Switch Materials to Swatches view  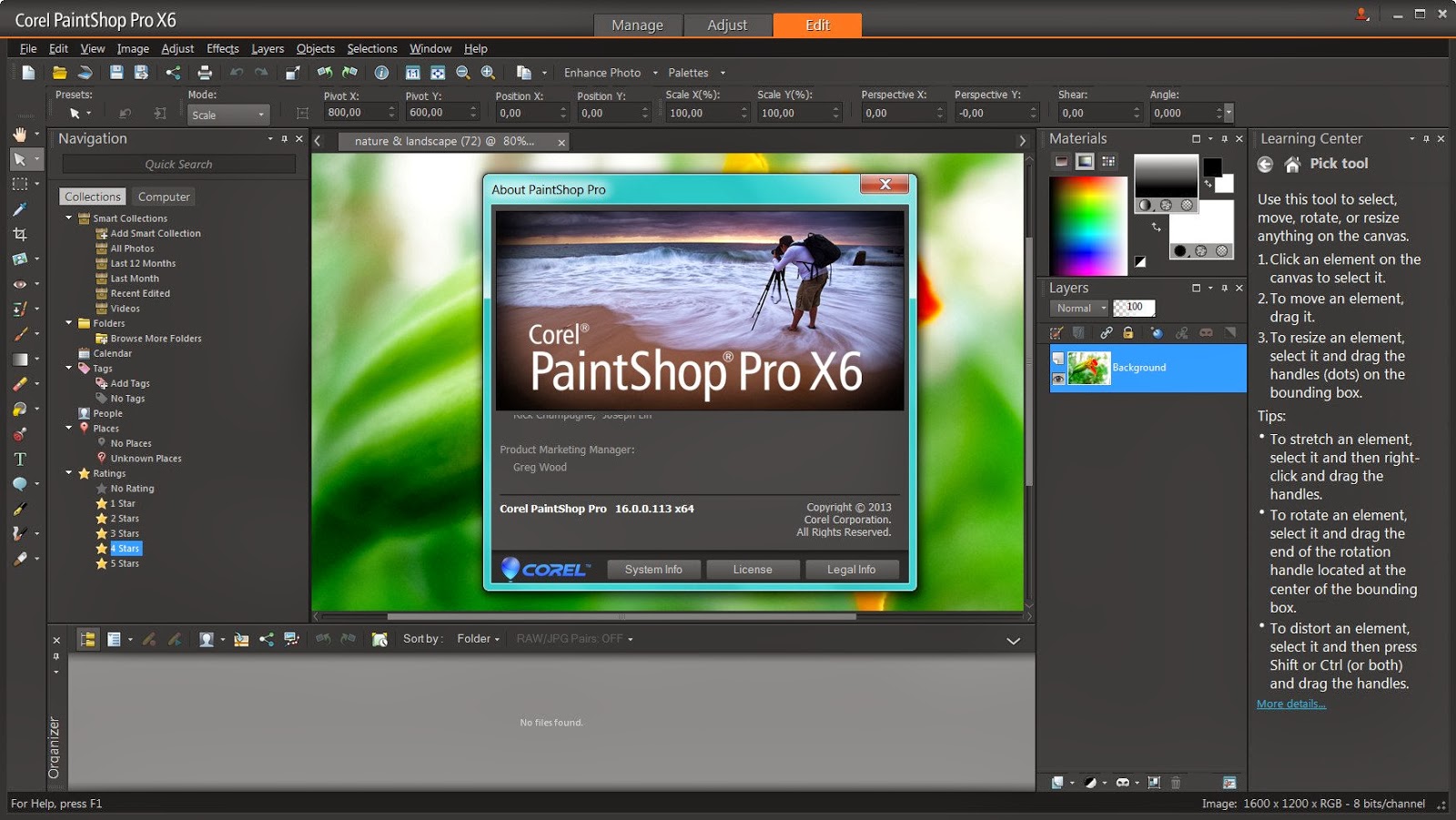click(1108, 161)
